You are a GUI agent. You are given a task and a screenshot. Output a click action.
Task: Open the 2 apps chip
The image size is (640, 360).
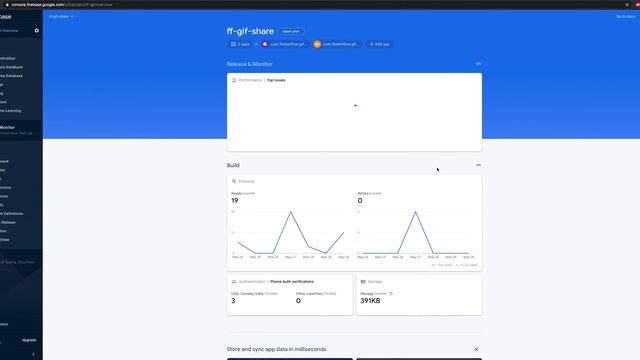[x=240, y=44]
